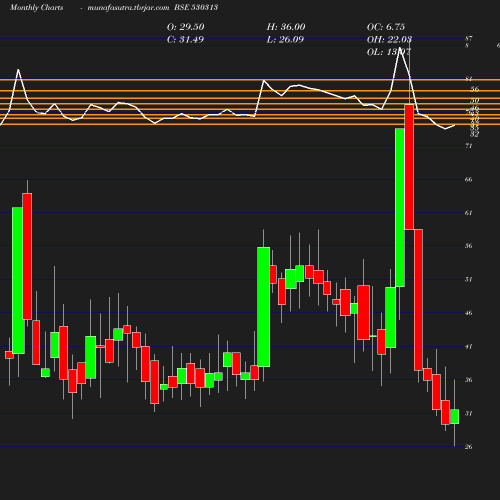Viewport: 500px width, 500px height.
Task: Click the 31 price axis label
Action: click(469, 413)
